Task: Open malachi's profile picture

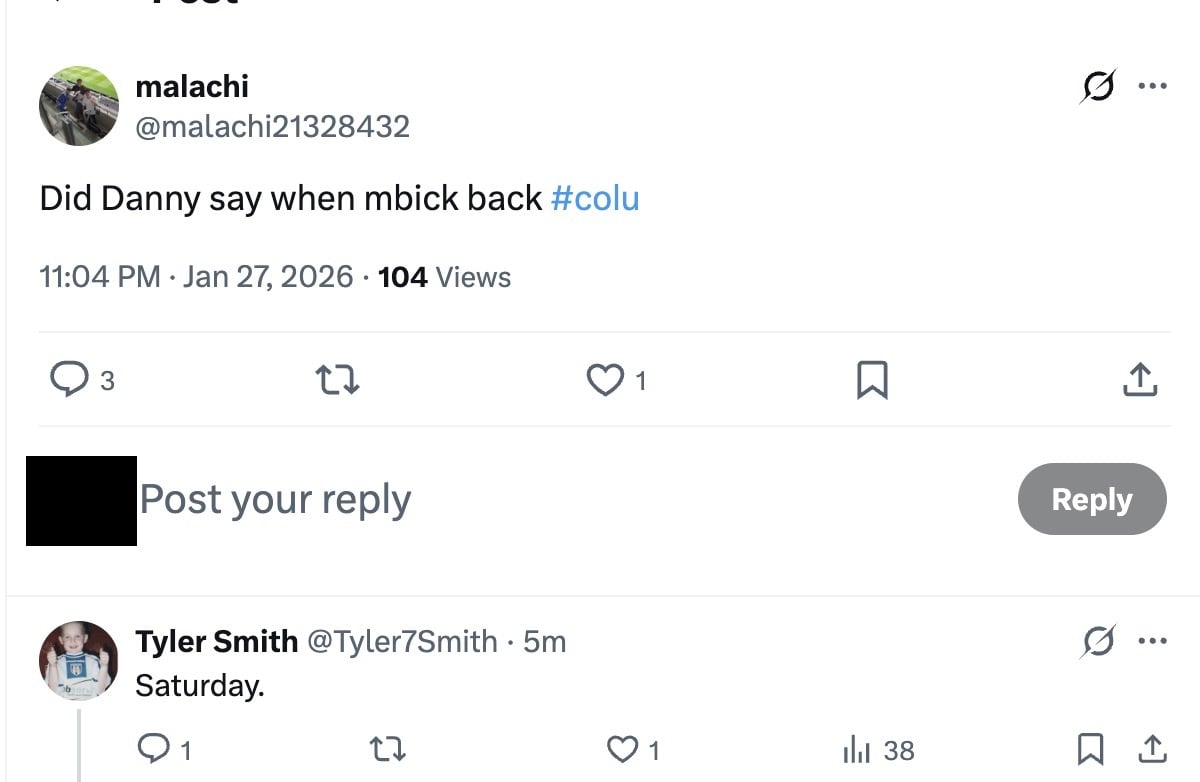Action: coord(79,106)
